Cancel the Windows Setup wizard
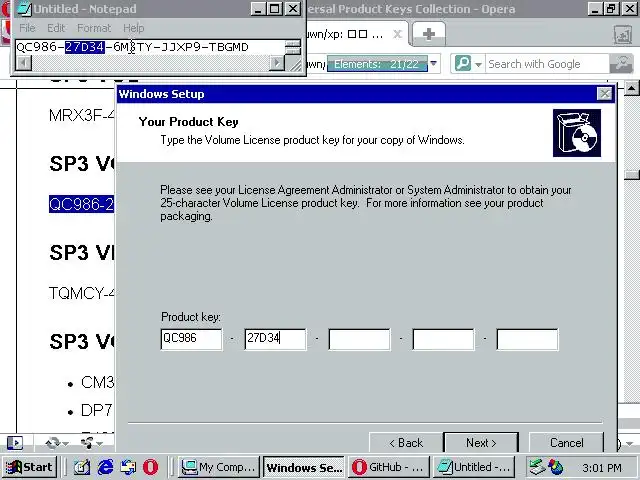Screen dimensions: 640x480 click(x=566, y=442)
